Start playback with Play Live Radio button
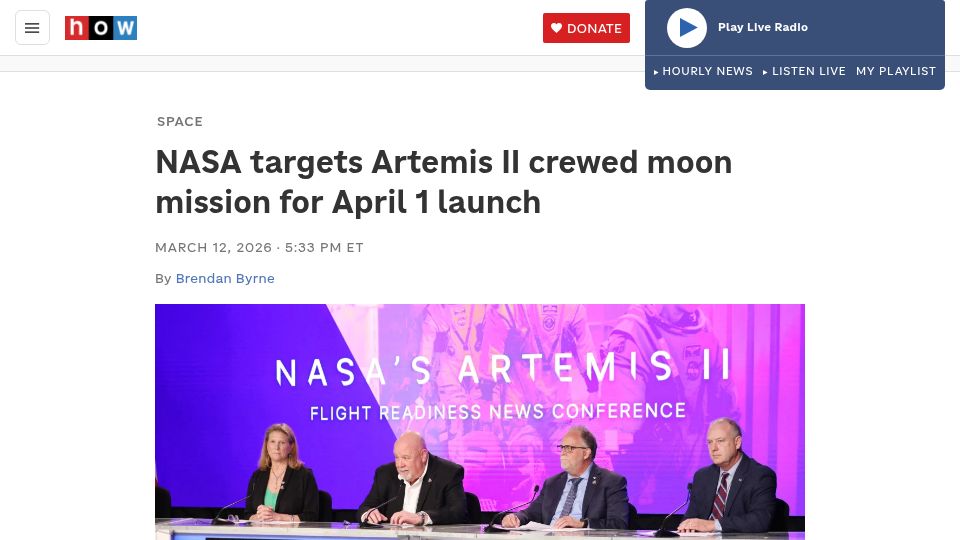The image size is (960, 540). click(686, 28)
